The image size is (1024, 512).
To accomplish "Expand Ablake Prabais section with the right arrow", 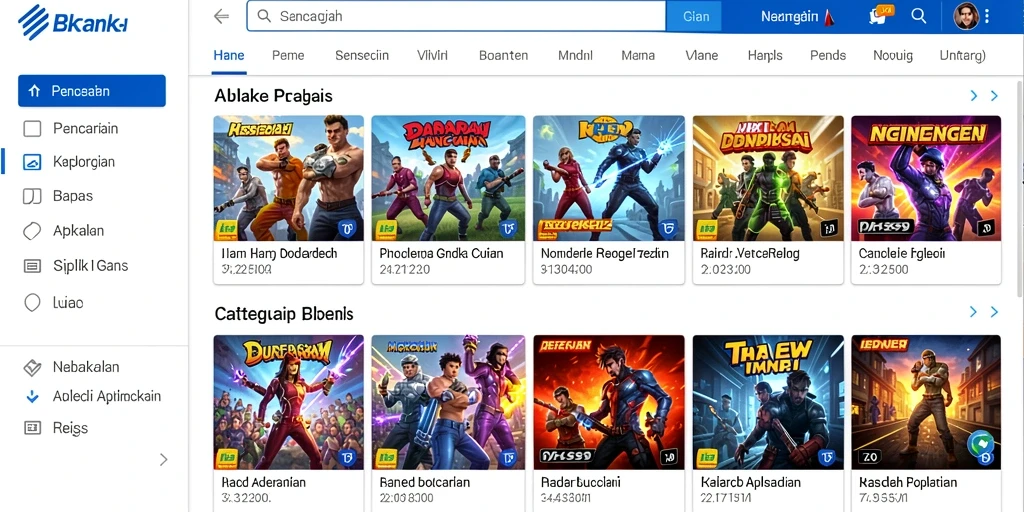I will click(x=994, y=96).
